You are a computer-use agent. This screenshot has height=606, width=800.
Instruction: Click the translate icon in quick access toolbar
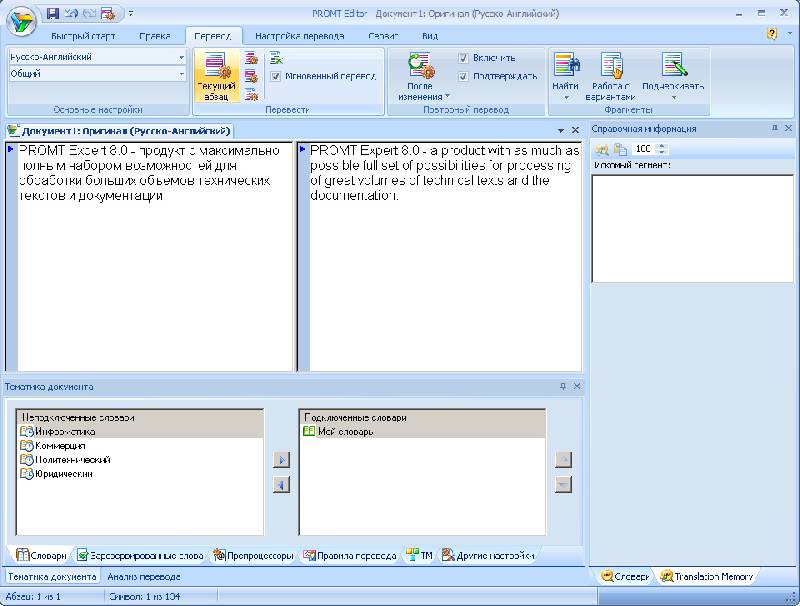click(108, 14)
